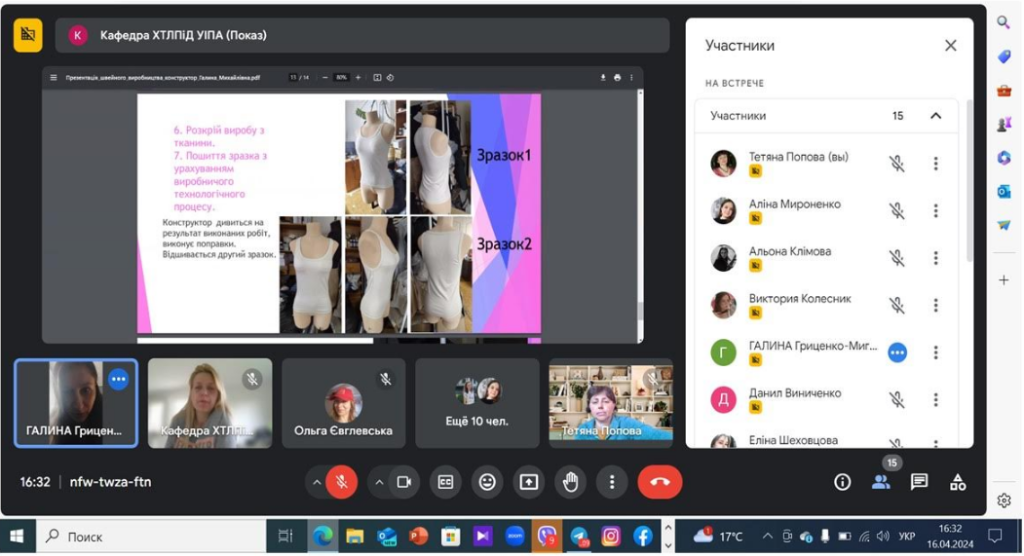Mute Виктория Колесник's microphone icon
The height and width of the screenshot is (556, 1024).
tap(897, 305)
